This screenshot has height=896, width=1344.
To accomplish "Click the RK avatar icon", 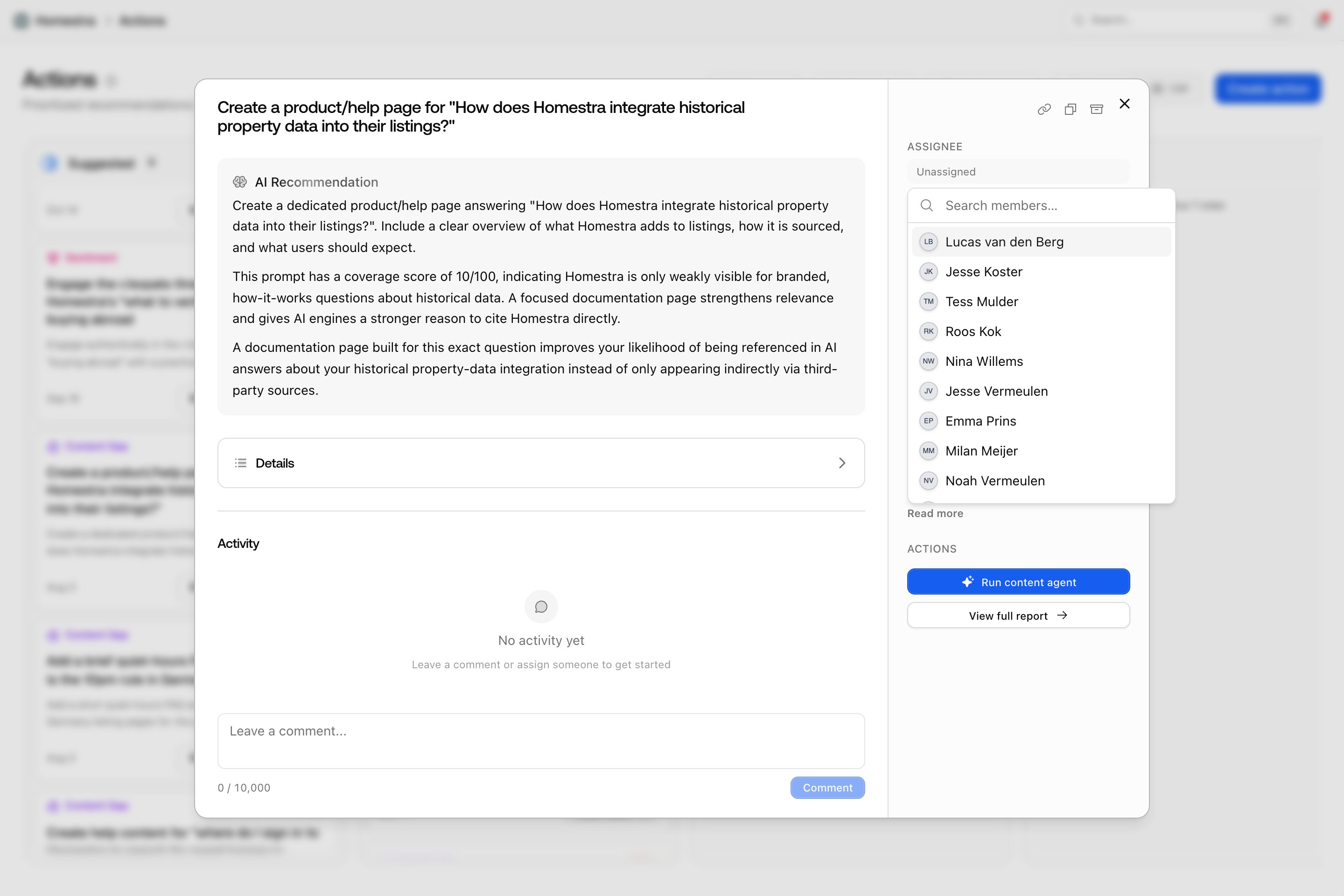I will 929,331.
